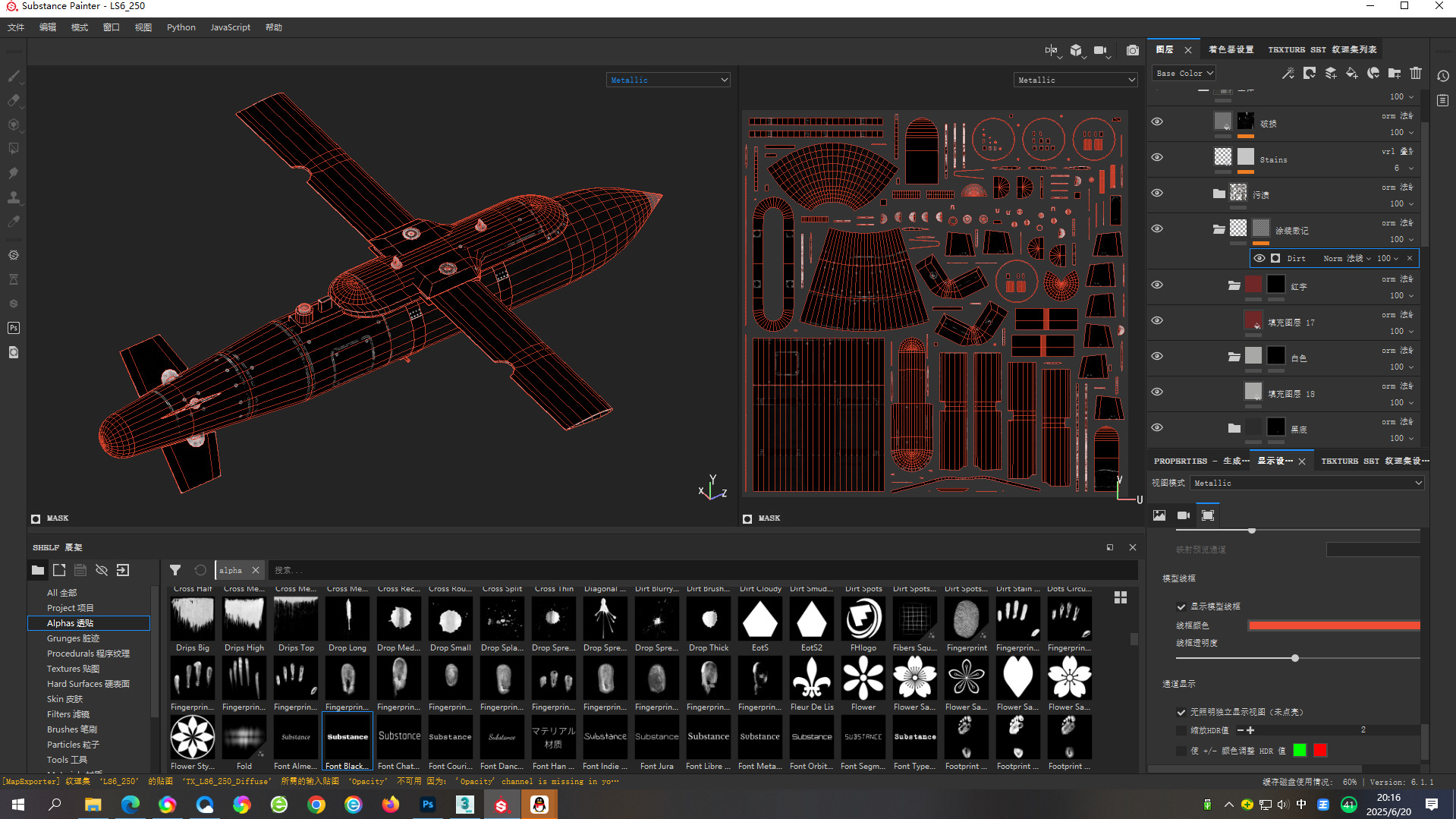Open the 编辑 menu

[48, 27]
